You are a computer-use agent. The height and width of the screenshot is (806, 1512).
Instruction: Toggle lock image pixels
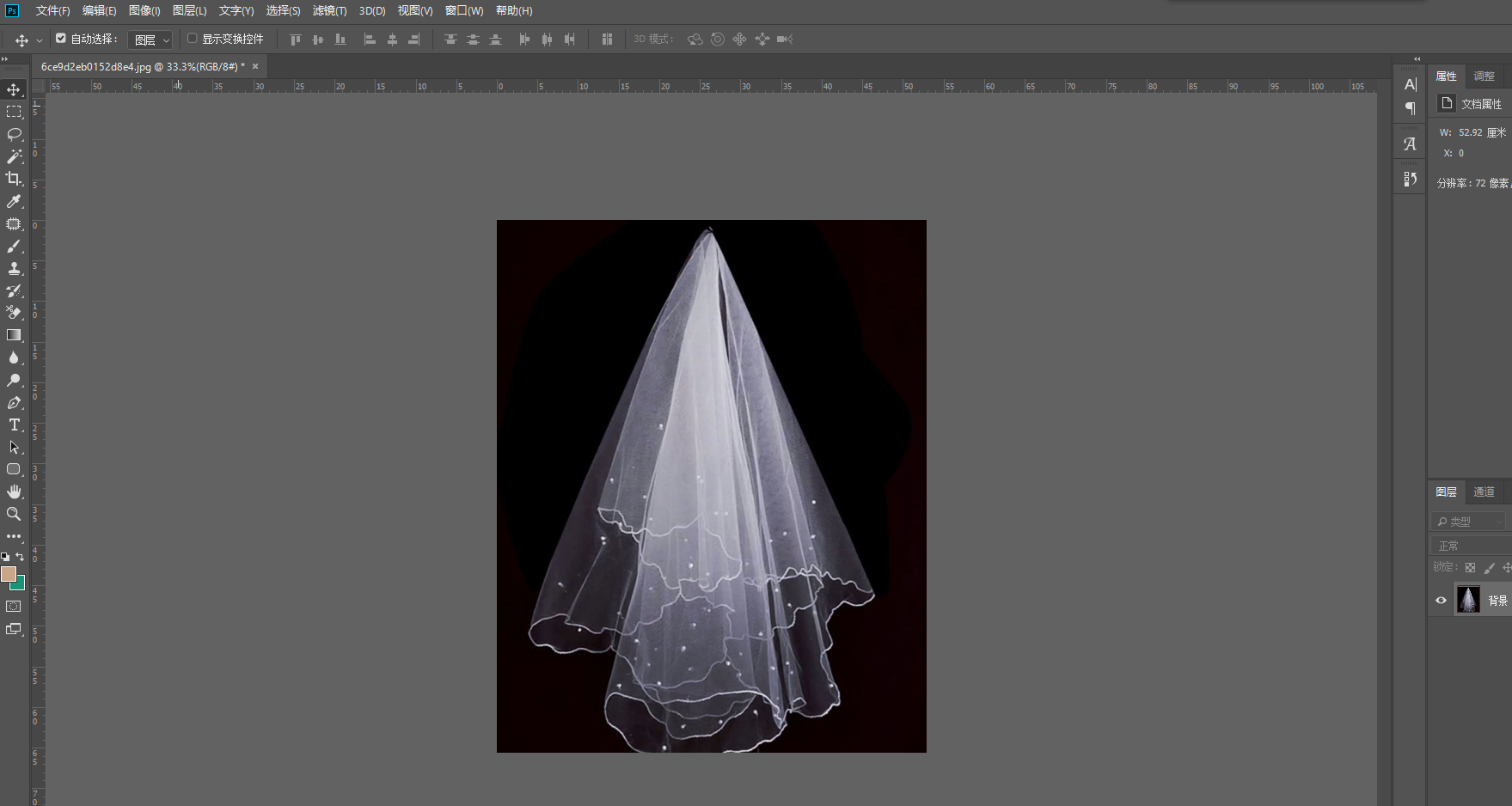1489,568
